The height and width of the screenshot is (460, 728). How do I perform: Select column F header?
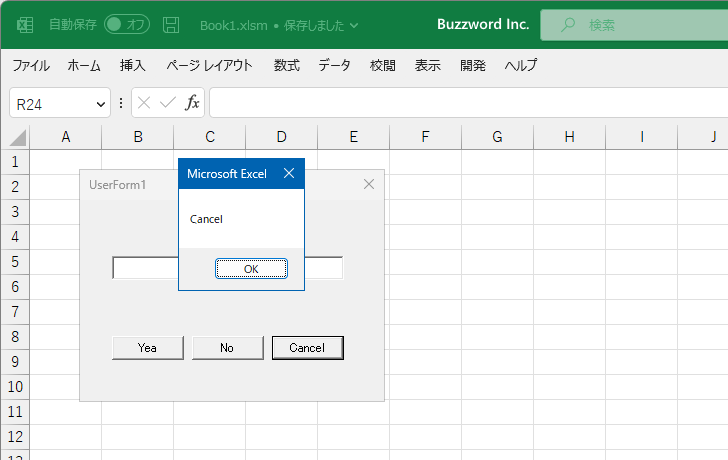pos(425,137)
